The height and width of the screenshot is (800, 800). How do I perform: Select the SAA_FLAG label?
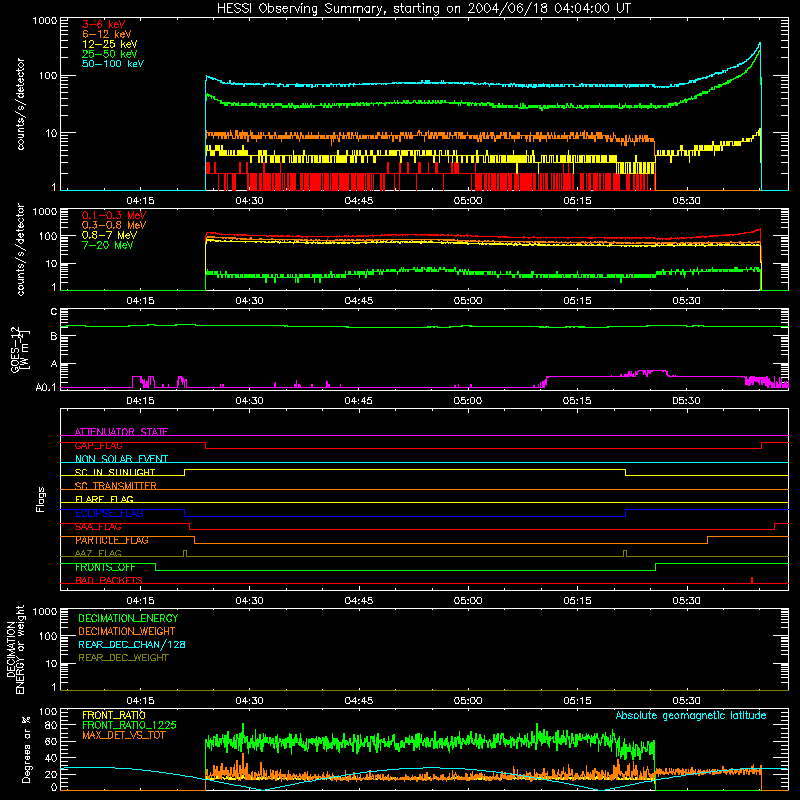[x=98, y=527]
